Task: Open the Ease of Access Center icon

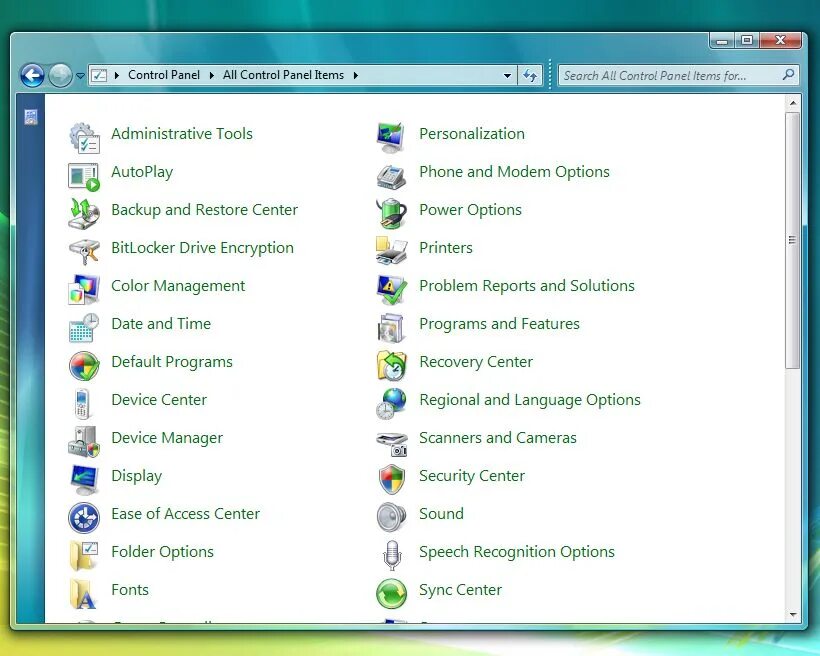Action: (84, 517)
